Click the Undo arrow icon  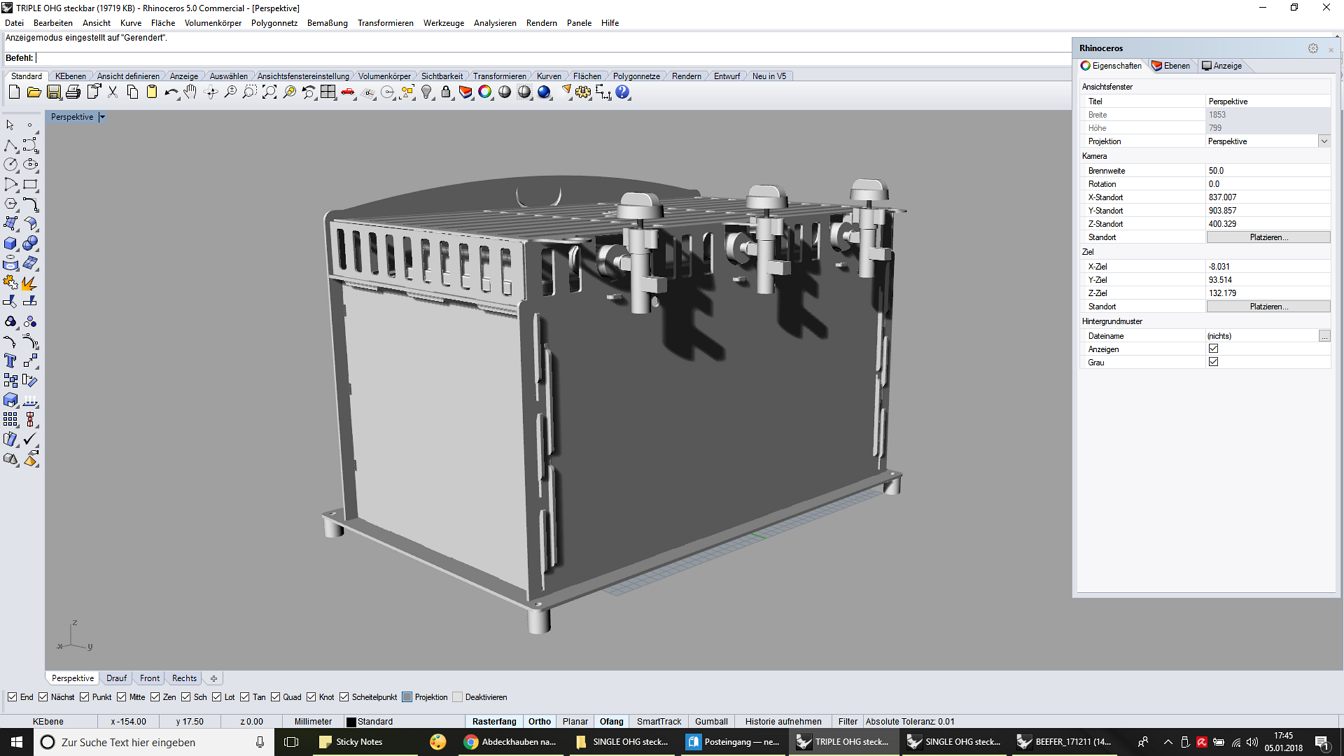[171, 92]
